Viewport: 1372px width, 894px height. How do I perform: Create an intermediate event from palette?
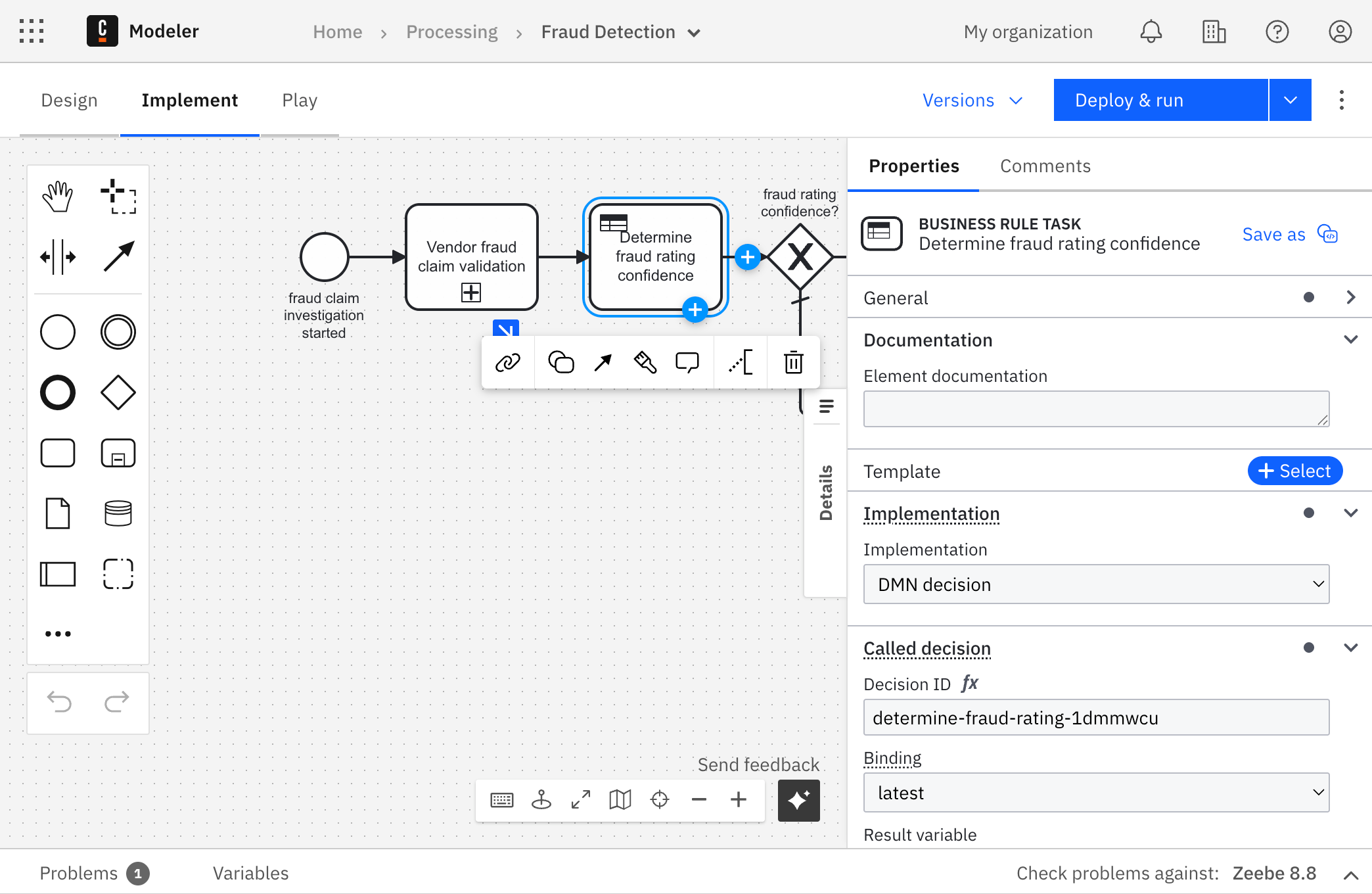tap(118, 332)
